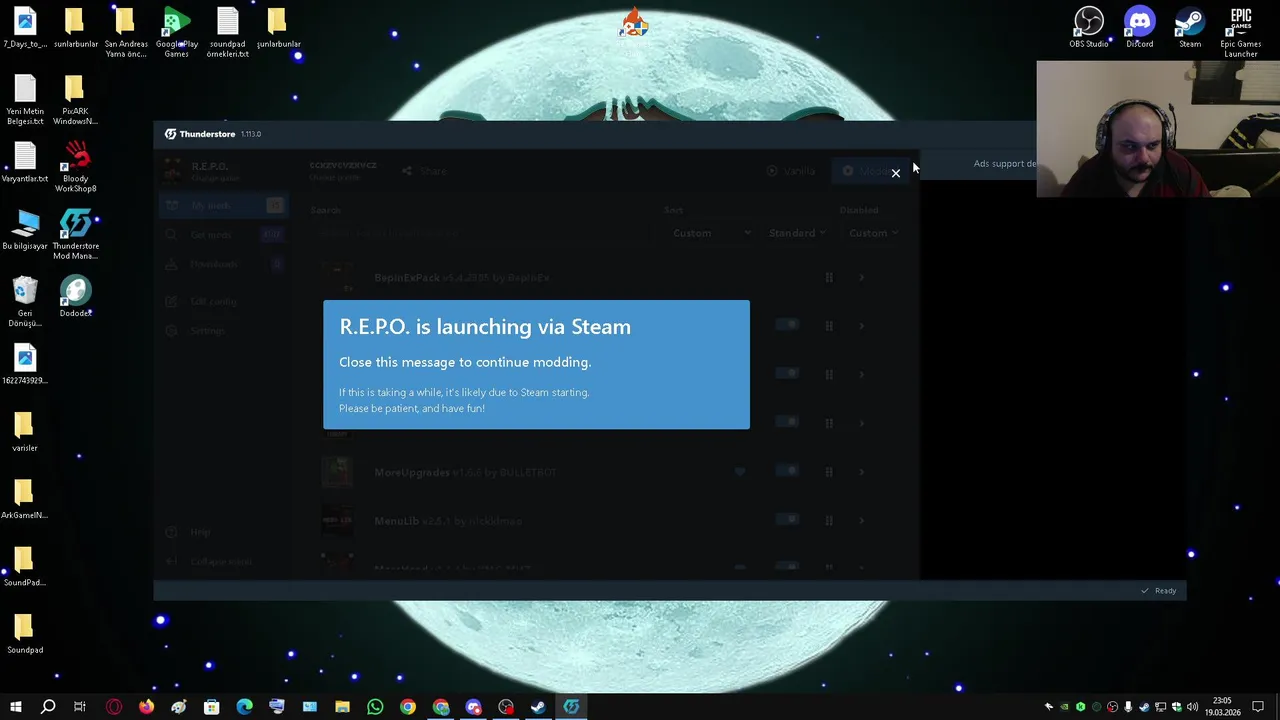Click the MoreUpgrades mod thumbnail
Viewport: 1280px width, 720px height.
click(337, 471)
